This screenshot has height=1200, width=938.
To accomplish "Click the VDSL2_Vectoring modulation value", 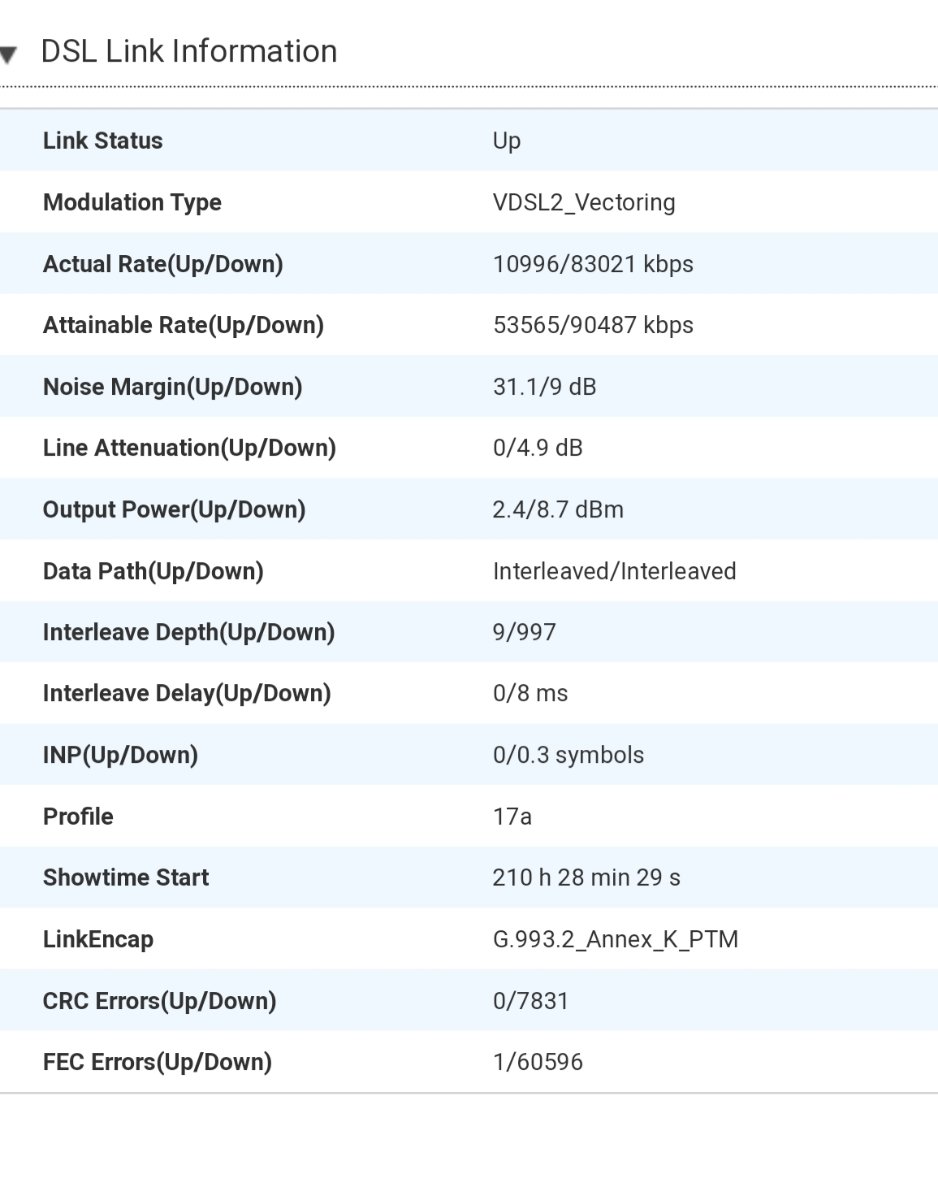I will pyautogui.click(x=584, y=203).
